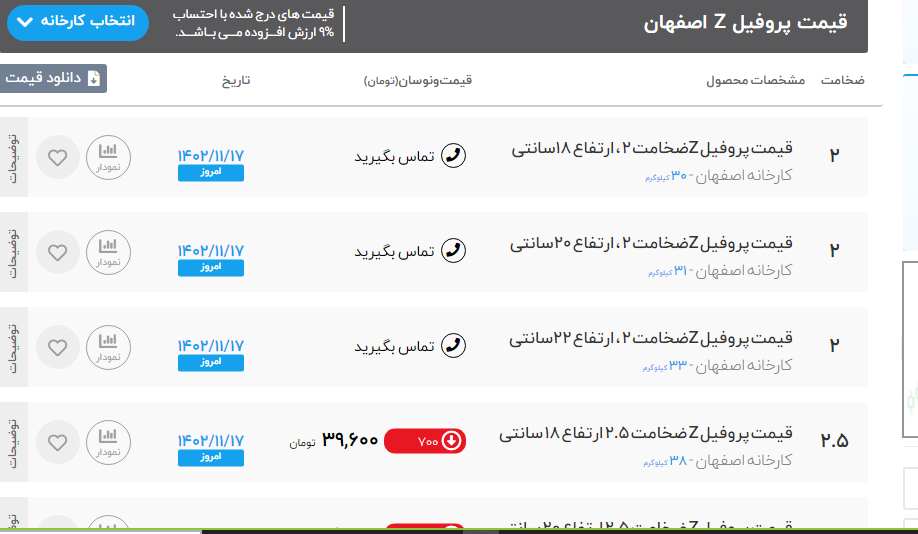The height and width of the screenshot is (534, 918).
Task: Toggle favorite heart for 2.5mm height 18 profile
Action: tap(58, 442)
